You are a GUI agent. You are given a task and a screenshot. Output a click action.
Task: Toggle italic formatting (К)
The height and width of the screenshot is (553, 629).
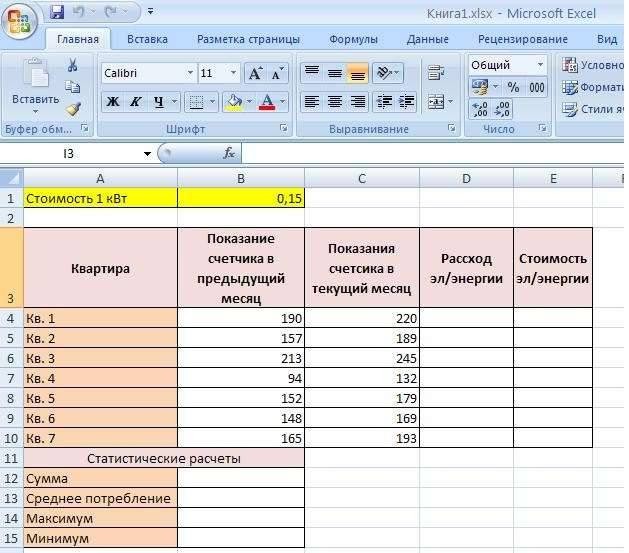click(135, 102)
